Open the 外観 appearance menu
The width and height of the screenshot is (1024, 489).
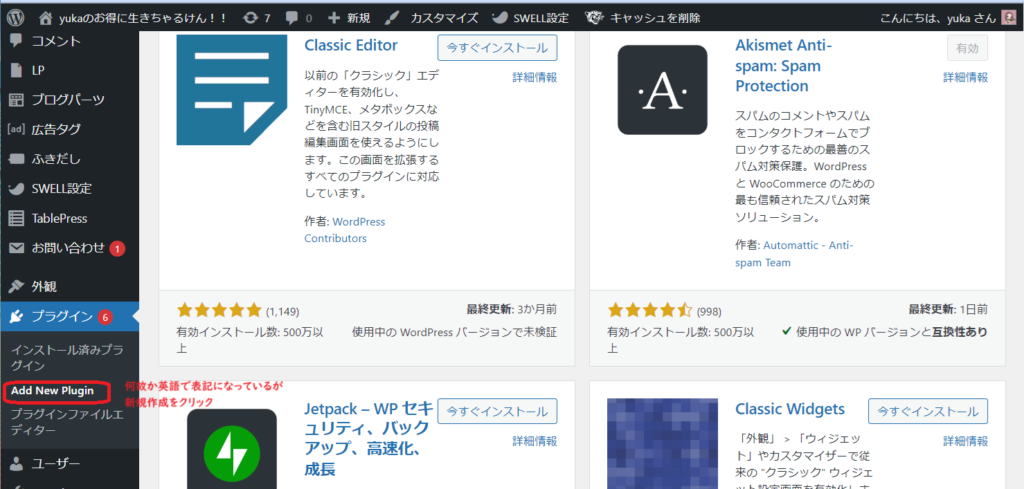tap(44, 286)
